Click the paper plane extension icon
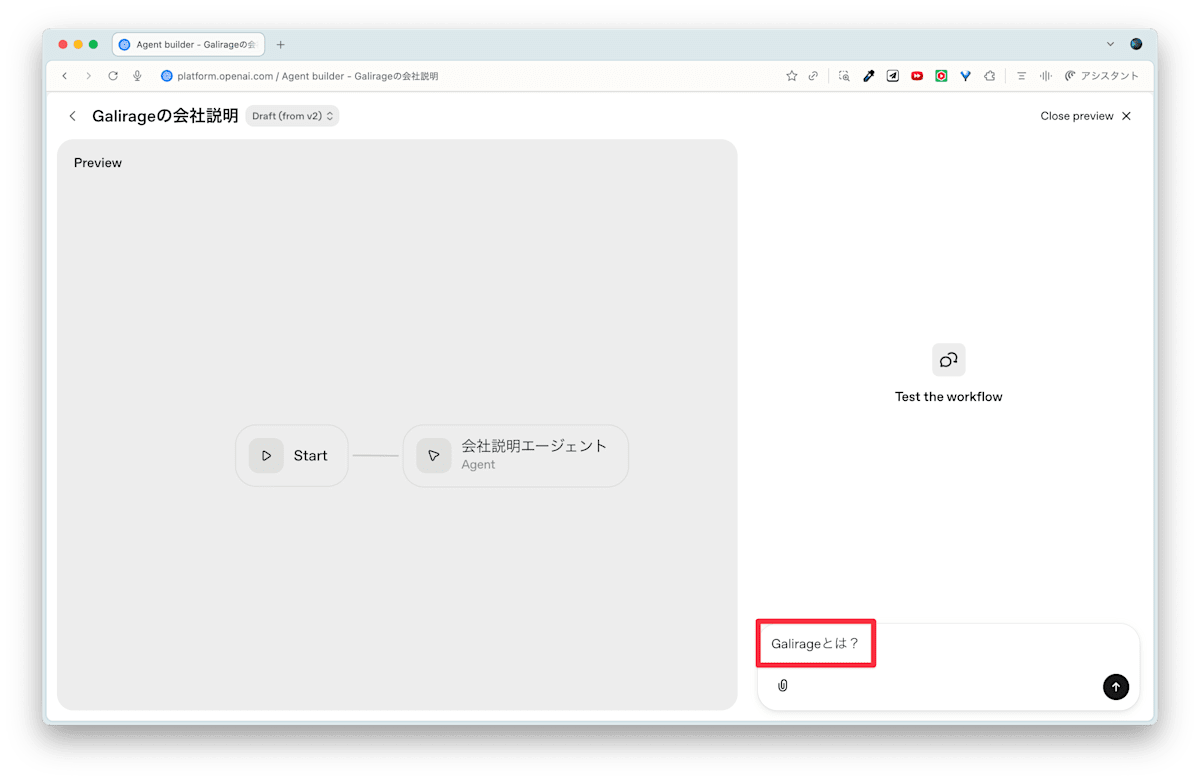Screen dimensions: 1200x781 [x=893, y=76]
